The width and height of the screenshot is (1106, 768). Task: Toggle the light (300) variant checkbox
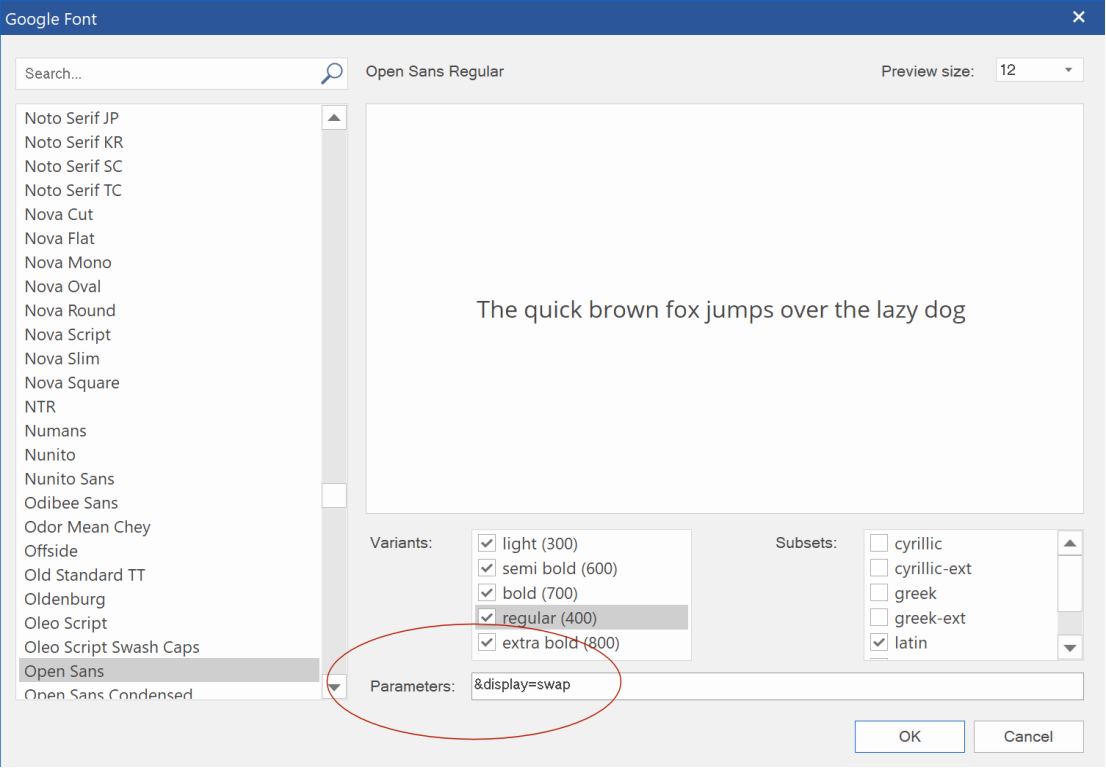tap(487, 543)
